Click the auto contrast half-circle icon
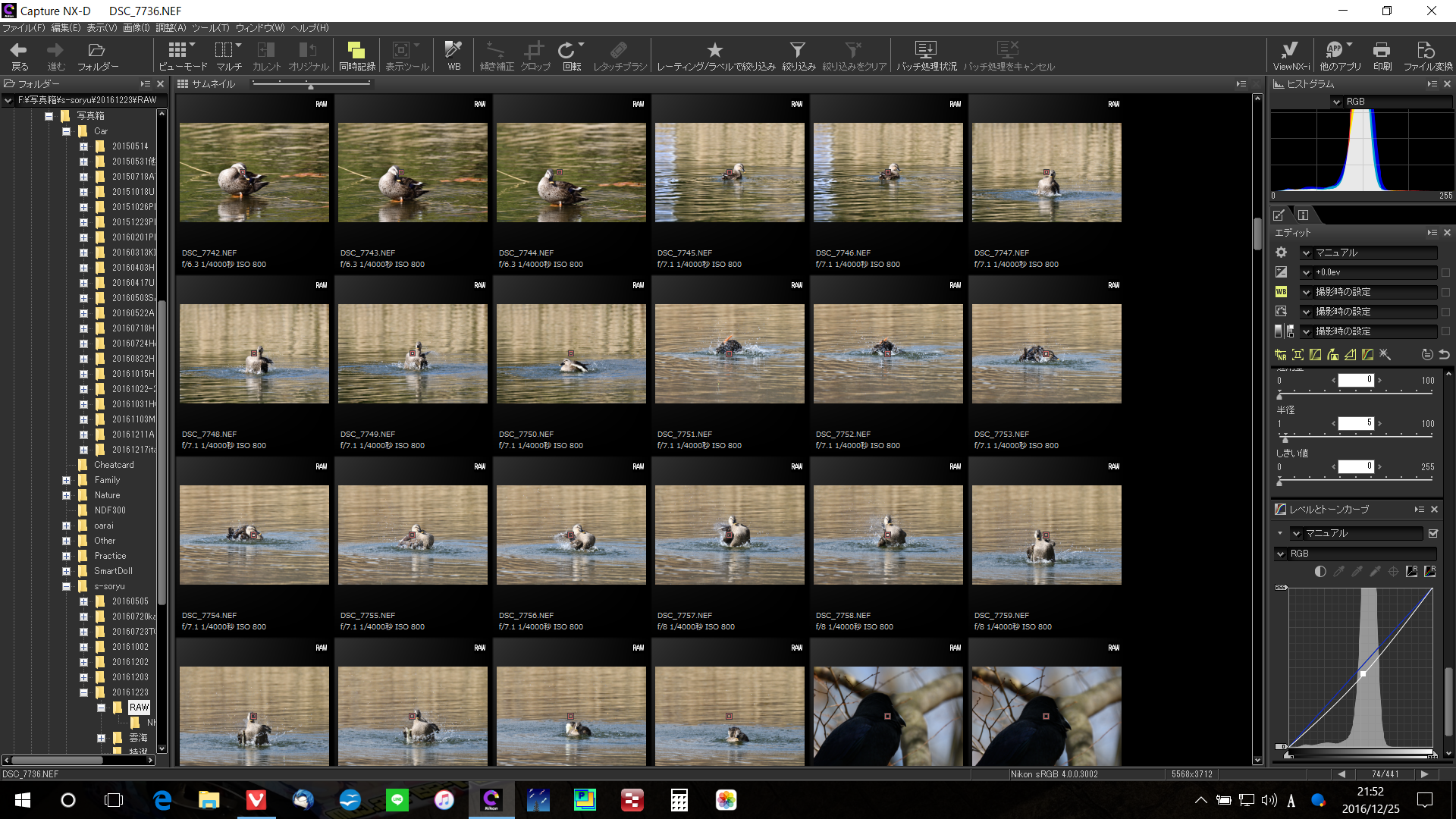The height and width of the screenshot is (819, 1456). (x=1320, y=572)
